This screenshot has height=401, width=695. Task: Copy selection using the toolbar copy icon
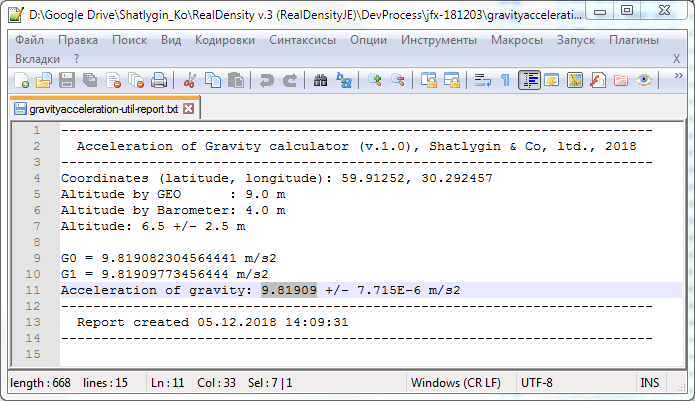coord(213,81)
